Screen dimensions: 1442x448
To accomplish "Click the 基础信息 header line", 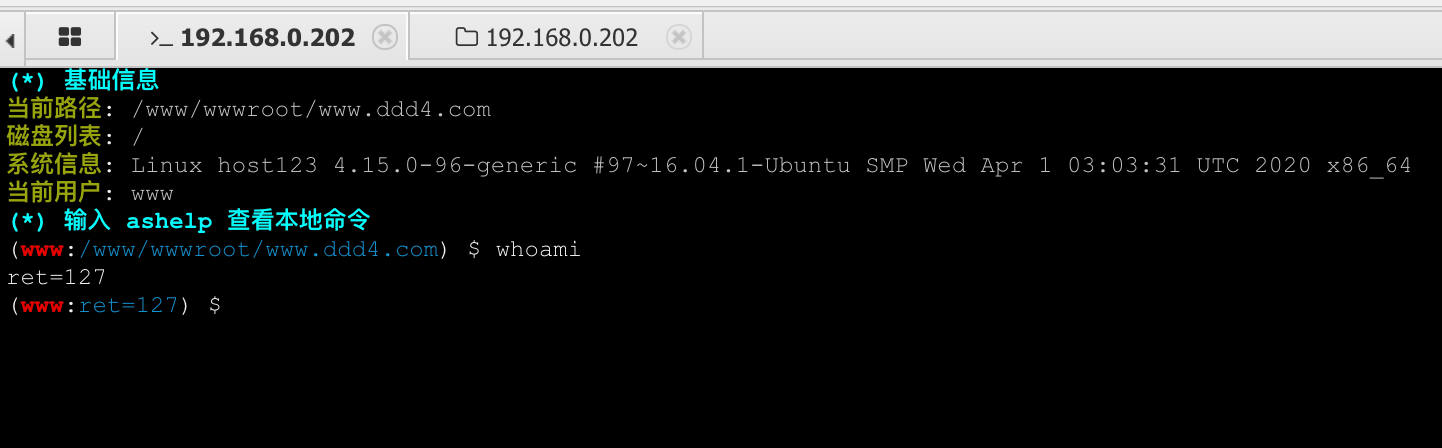I will [111, 80].
